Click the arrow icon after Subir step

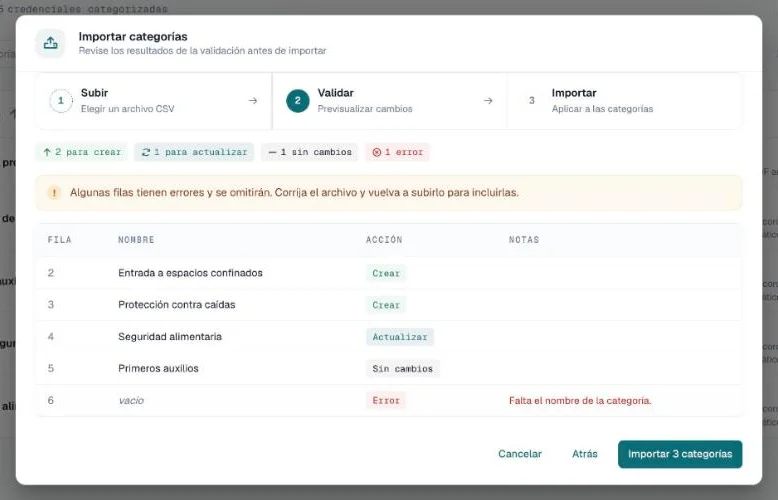(x=253, y=101)
